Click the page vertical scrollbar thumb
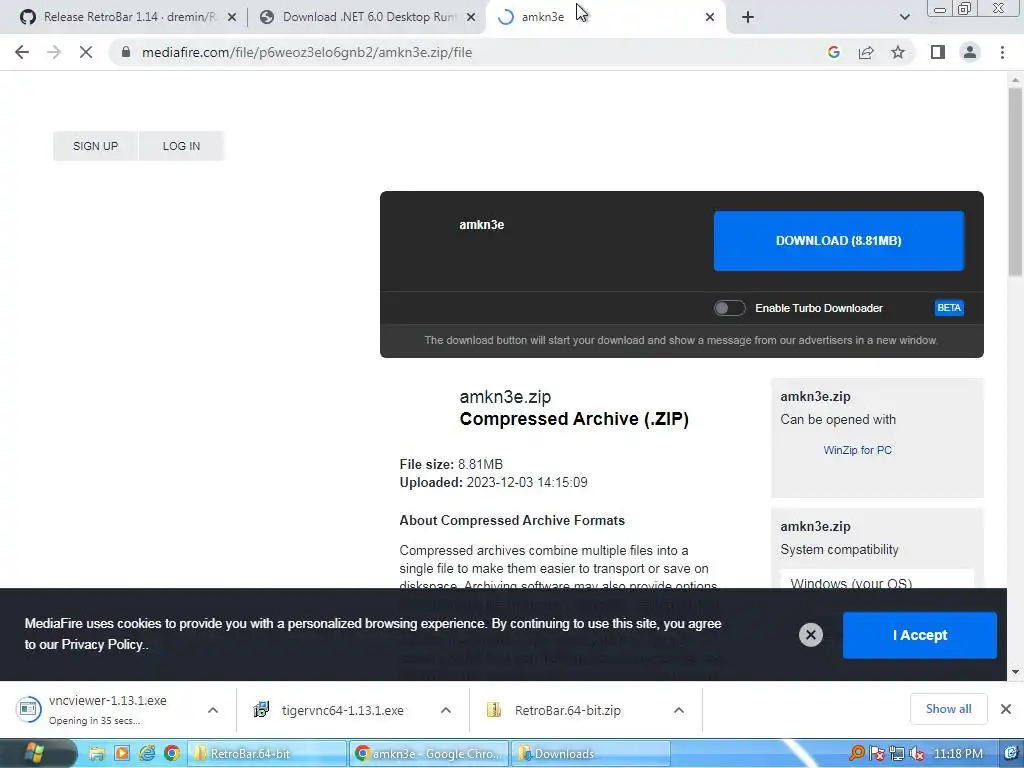Viewport: 1024px width, 768px height. pos(1015,182)
